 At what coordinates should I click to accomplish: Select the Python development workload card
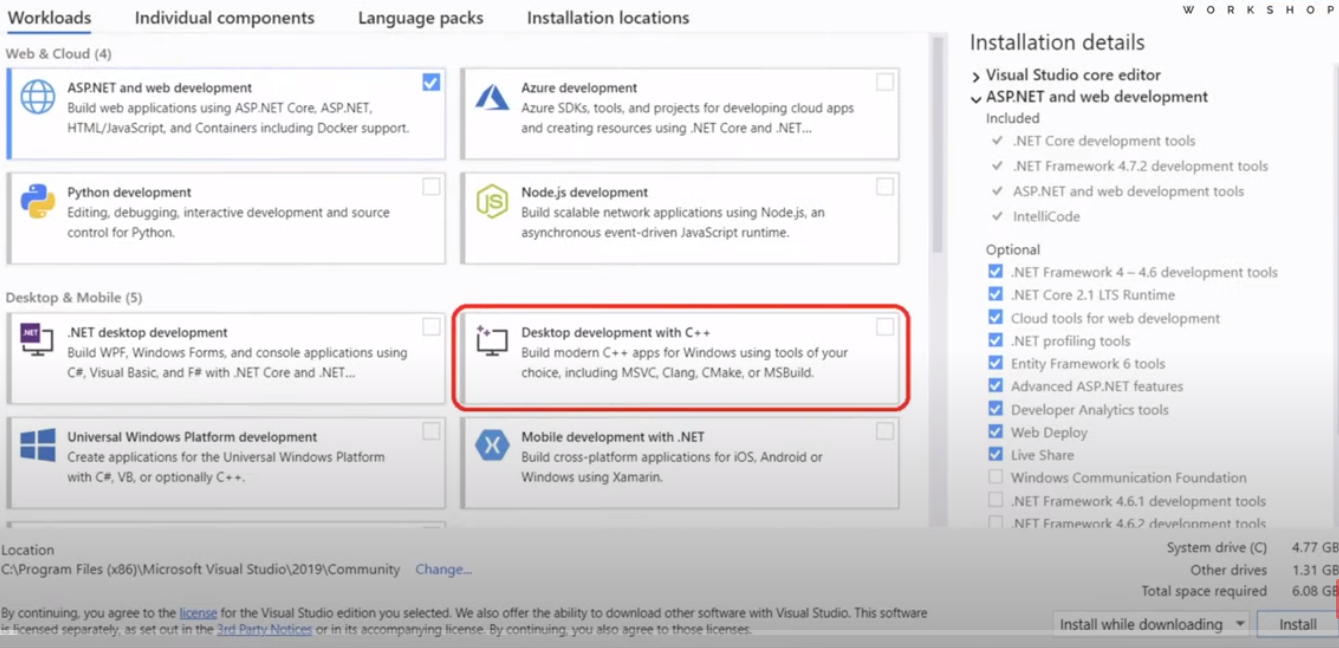(226, 217)
